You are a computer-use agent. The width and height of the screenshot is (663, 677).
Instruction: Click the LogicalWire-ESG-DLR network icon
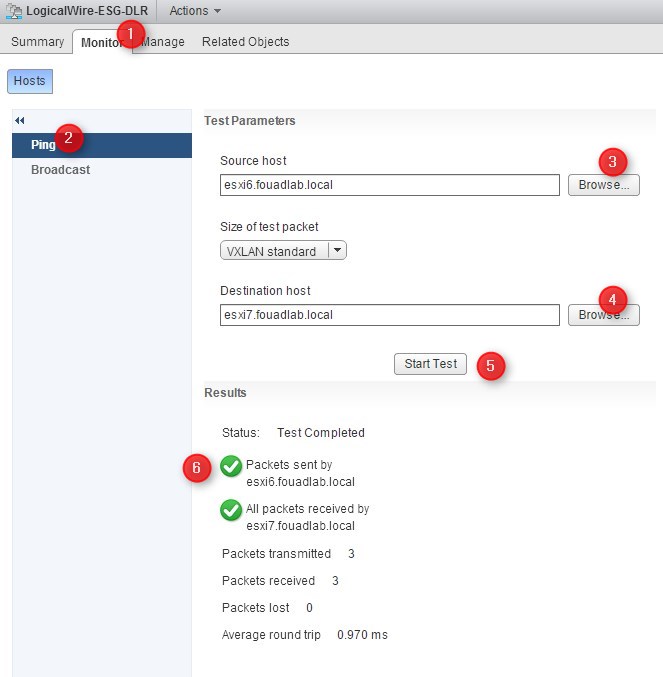14,11
